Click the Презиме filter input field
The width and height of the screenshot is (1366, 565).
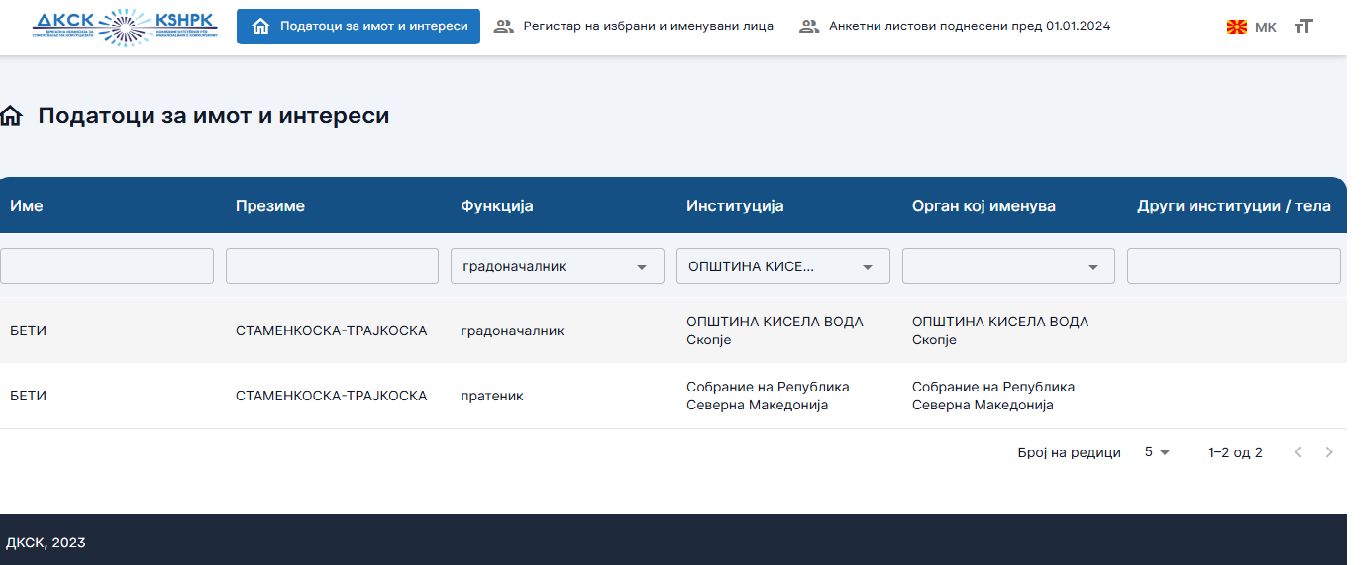(x=332, y=266)
